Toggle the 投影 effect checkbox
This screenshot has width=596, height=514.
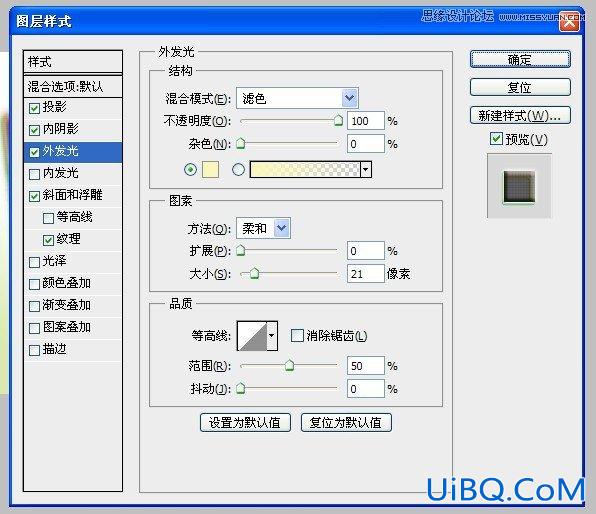34,108
